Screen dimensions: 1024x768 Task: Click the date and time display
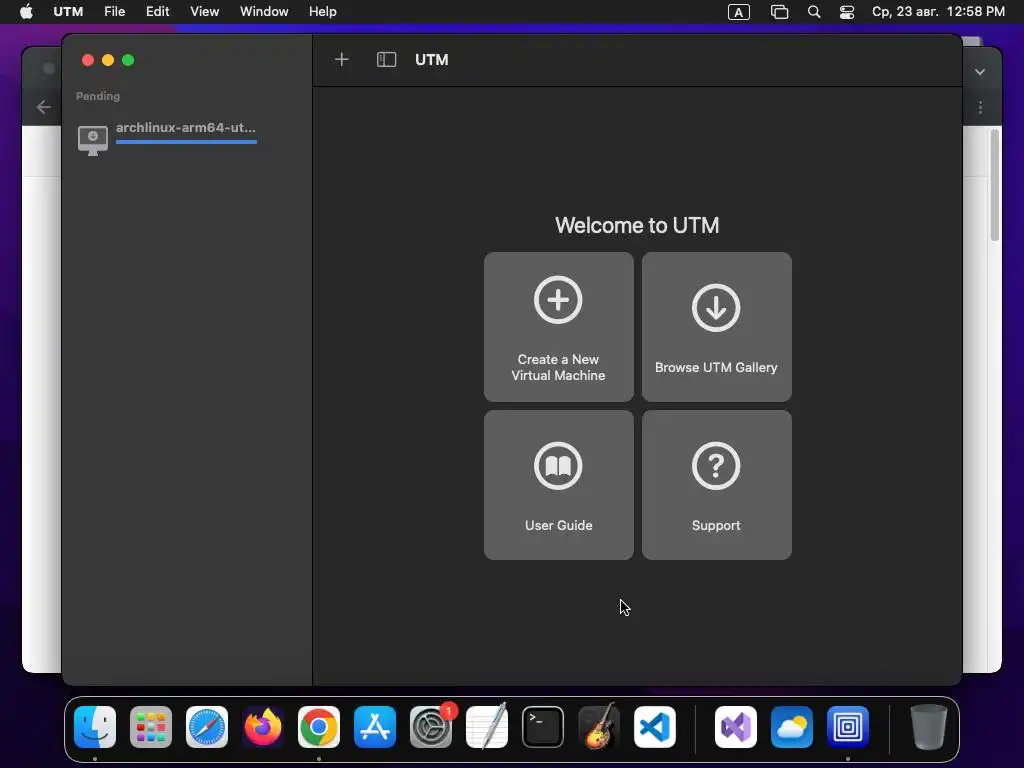tap(938, 12)
